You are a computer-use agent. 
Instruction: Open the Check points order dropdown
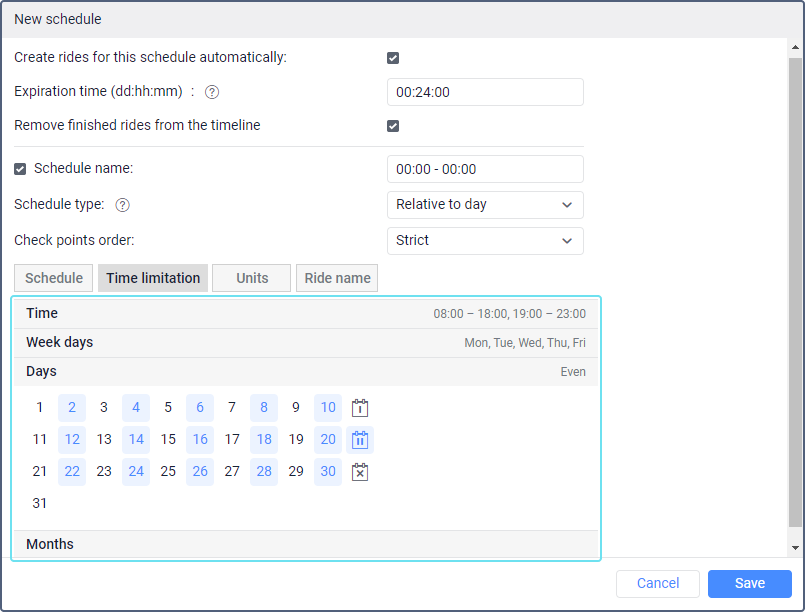tap(485, 241)
